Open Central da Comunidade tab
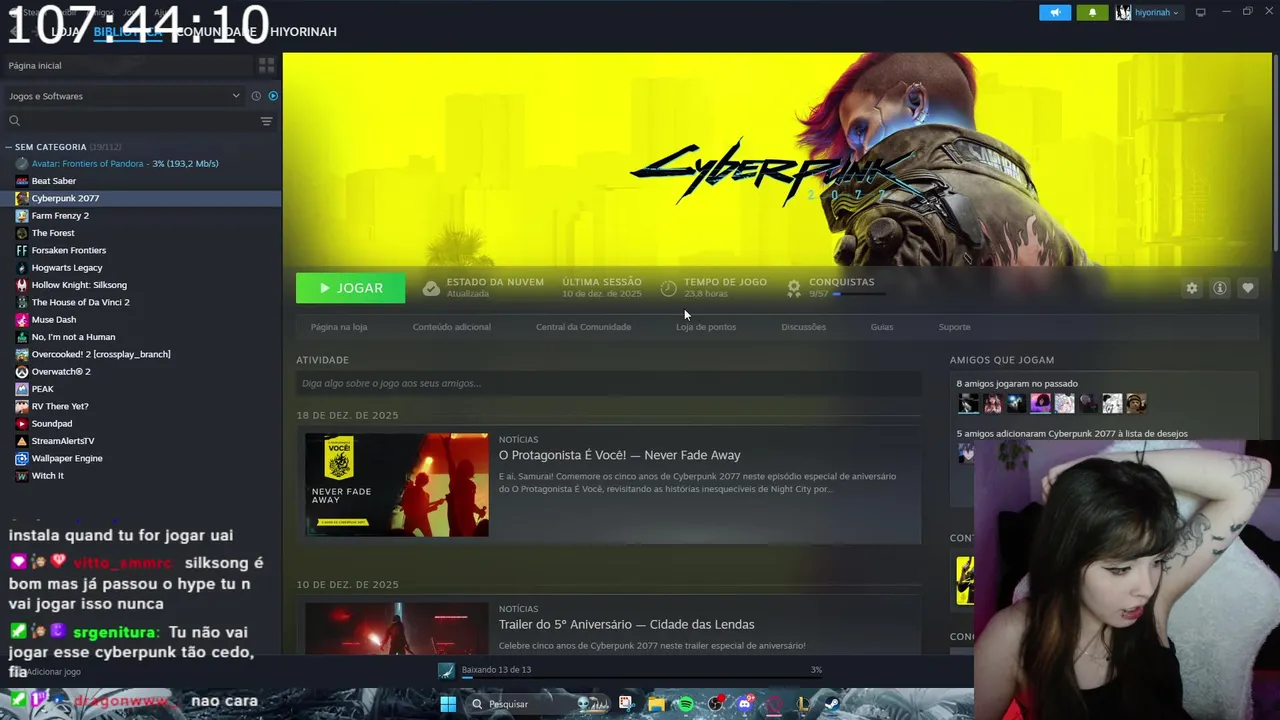1280x720 pixels. pyautogui.click(x=583, y=327)
